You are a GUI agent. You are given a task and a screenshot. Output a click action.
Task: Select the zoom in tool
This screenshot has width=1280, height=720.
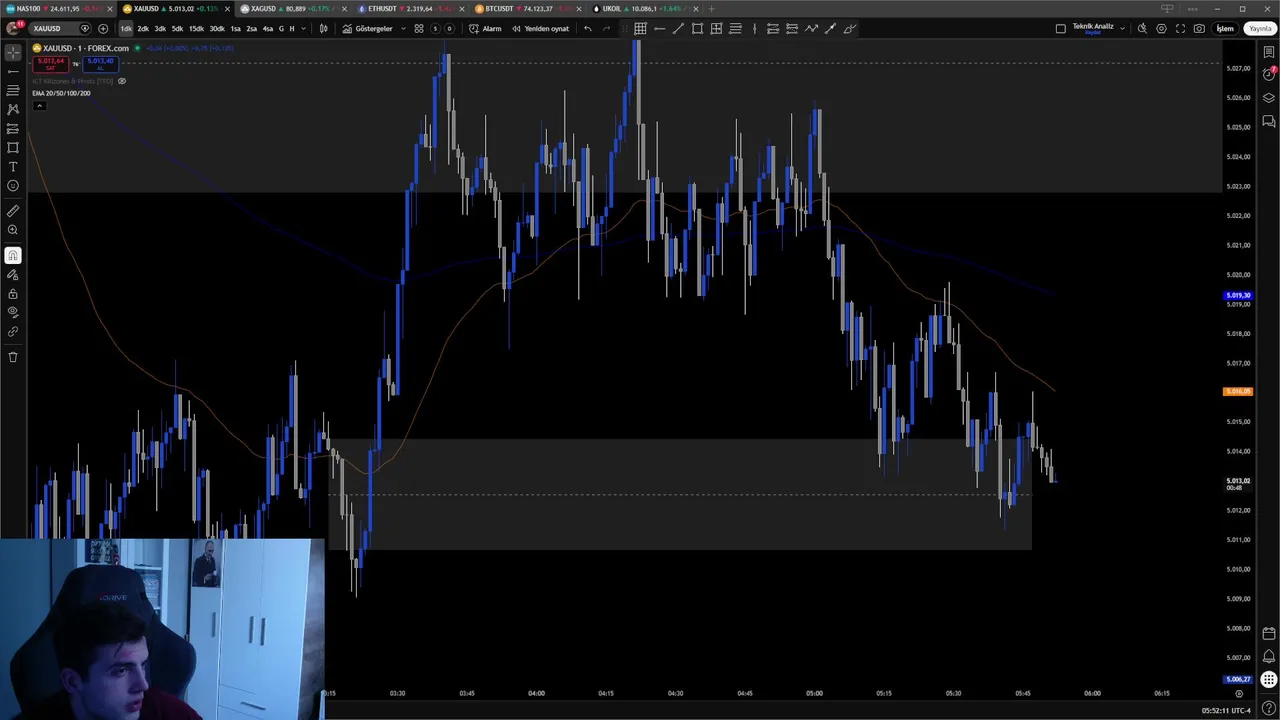click(13, 230)
